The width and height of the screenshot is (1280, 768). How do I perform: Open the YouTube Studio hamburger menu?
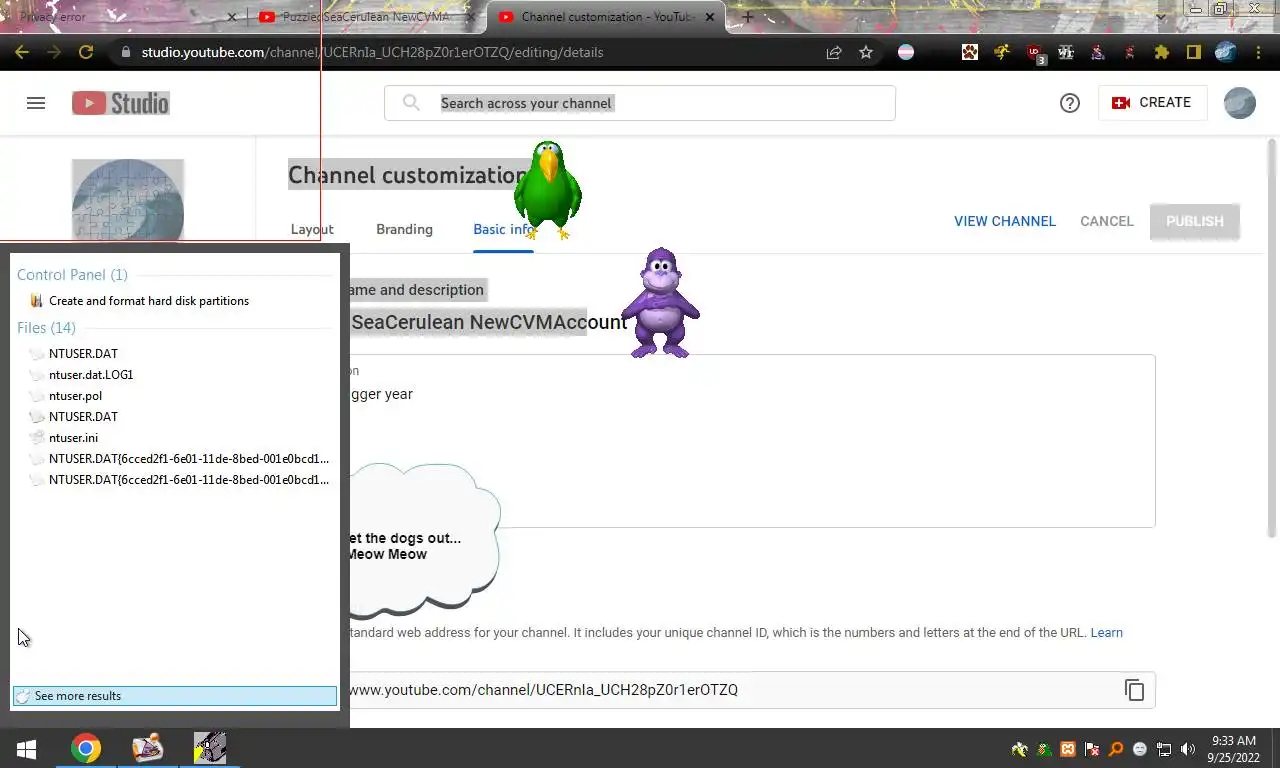(36, 103)
